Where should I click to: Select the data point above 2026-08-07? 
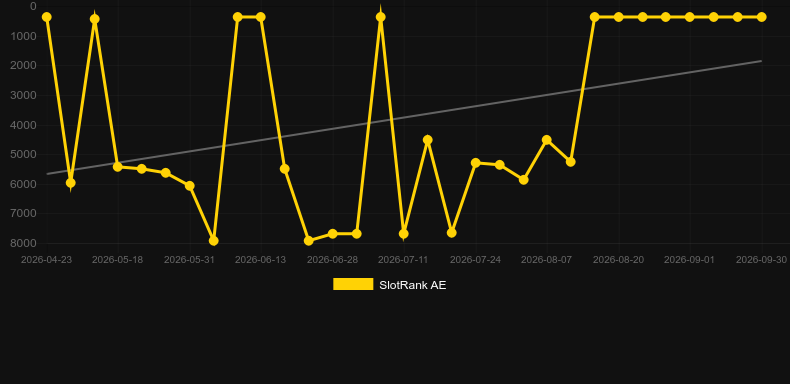(547, 140)
